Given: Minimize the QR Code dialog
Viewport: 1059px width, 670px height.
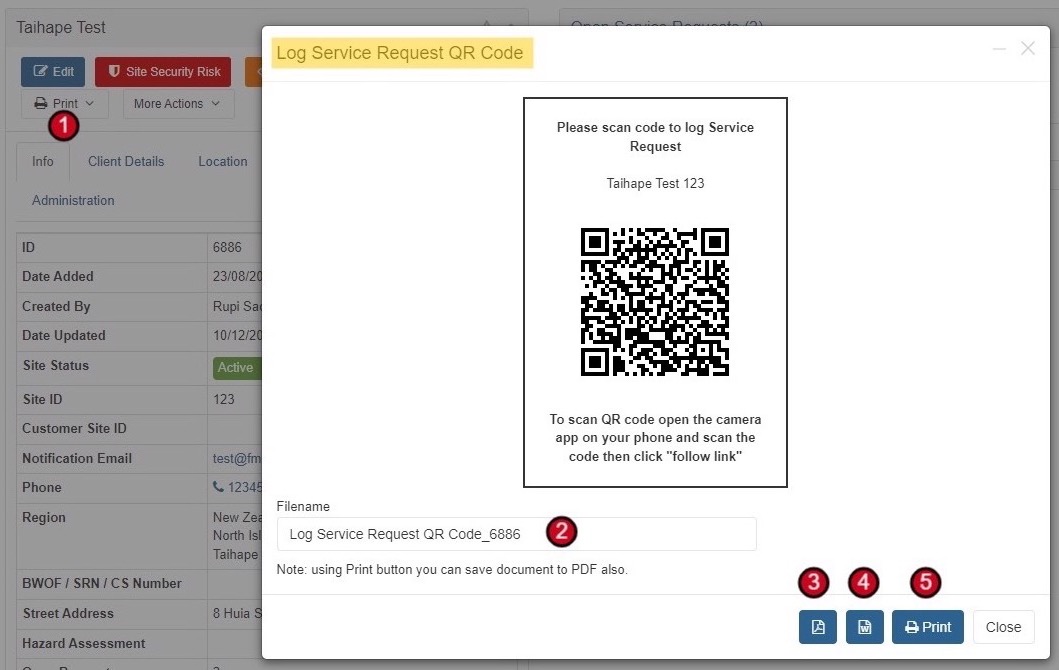Looking at the screenshot, I should 1000,49.
